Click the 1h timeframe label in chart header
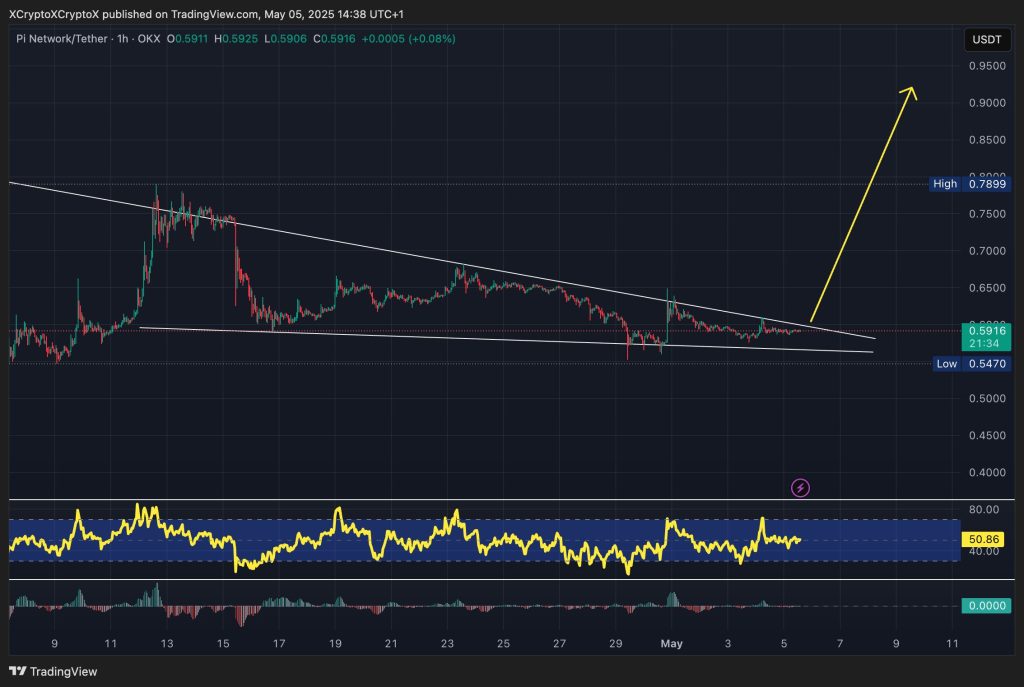Viewport: 1024px width, 687px height. point(122,39)
